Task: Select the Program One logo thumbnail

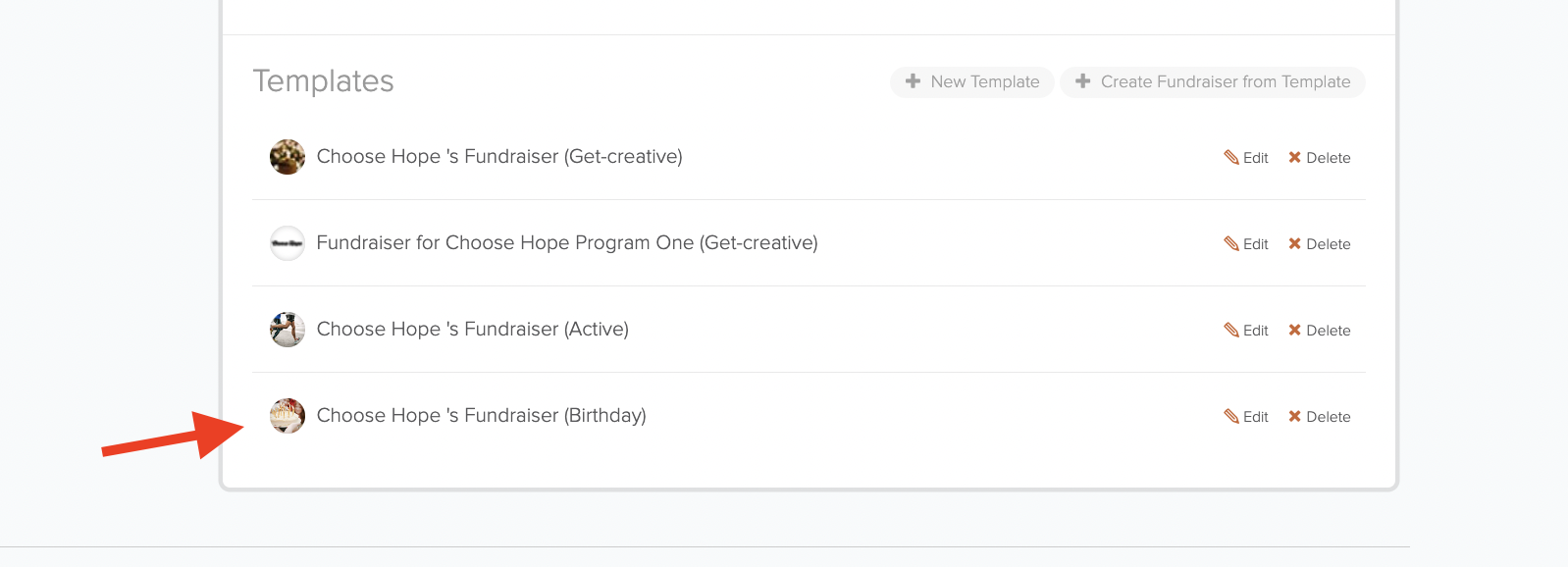Action: tap(287, 243)
